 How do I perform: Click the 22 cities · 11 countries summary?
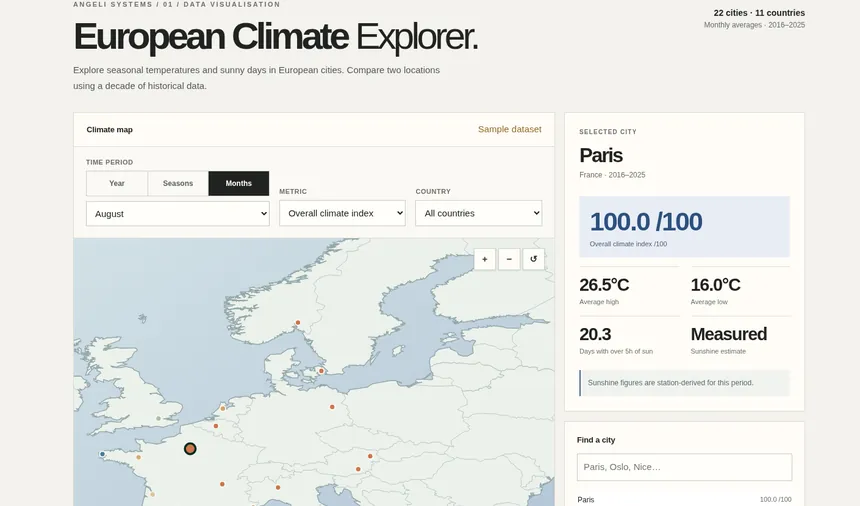[x=759, y=13]
